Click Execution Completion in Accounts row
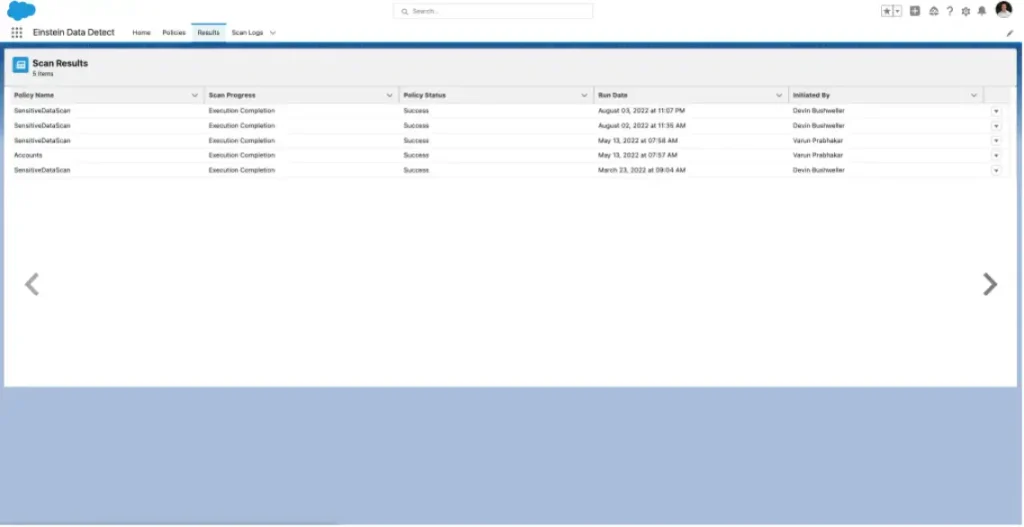Image resolution: width=1024 pixels, height=527 pixels. (242, 155)
